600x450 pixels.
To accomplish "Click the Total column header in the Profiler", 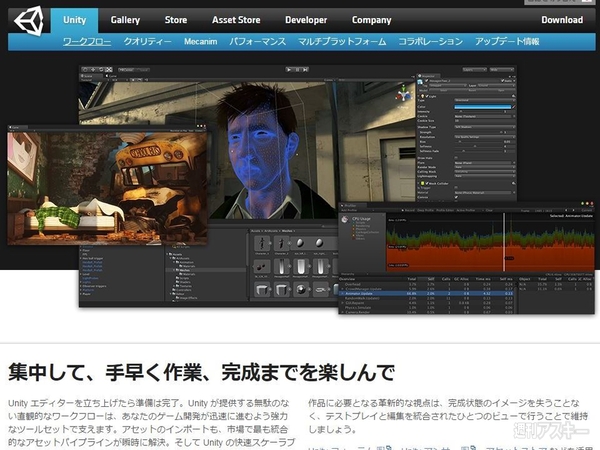I will coord(411,279).
